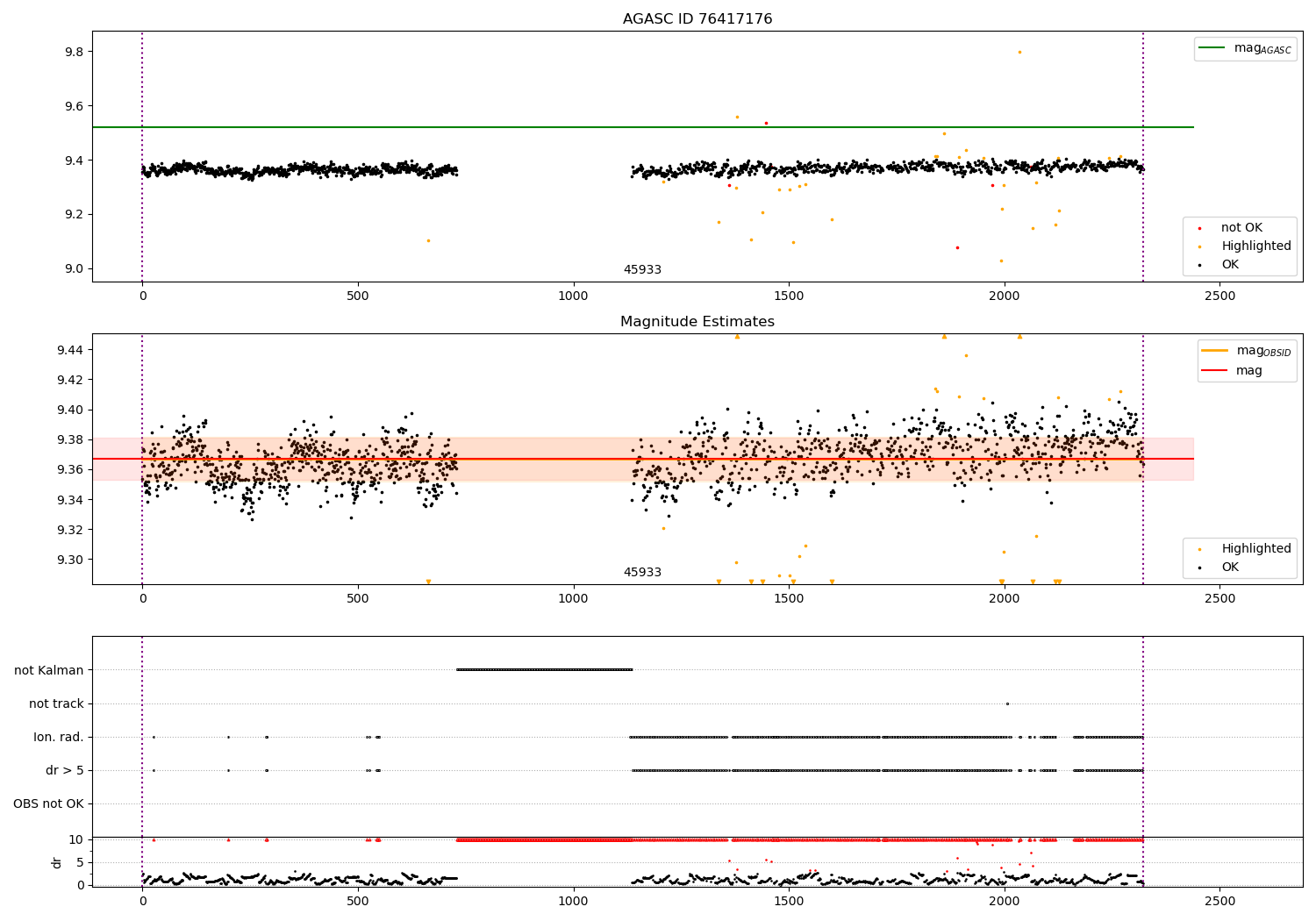
Task: Click the 5 tick on the dr axis
Action: 80,862
